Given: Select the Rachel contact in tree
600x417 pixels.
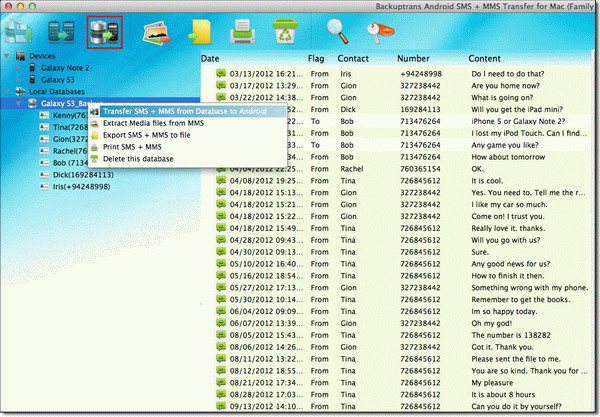Looking at the screenshot, I should click(70, 151).
